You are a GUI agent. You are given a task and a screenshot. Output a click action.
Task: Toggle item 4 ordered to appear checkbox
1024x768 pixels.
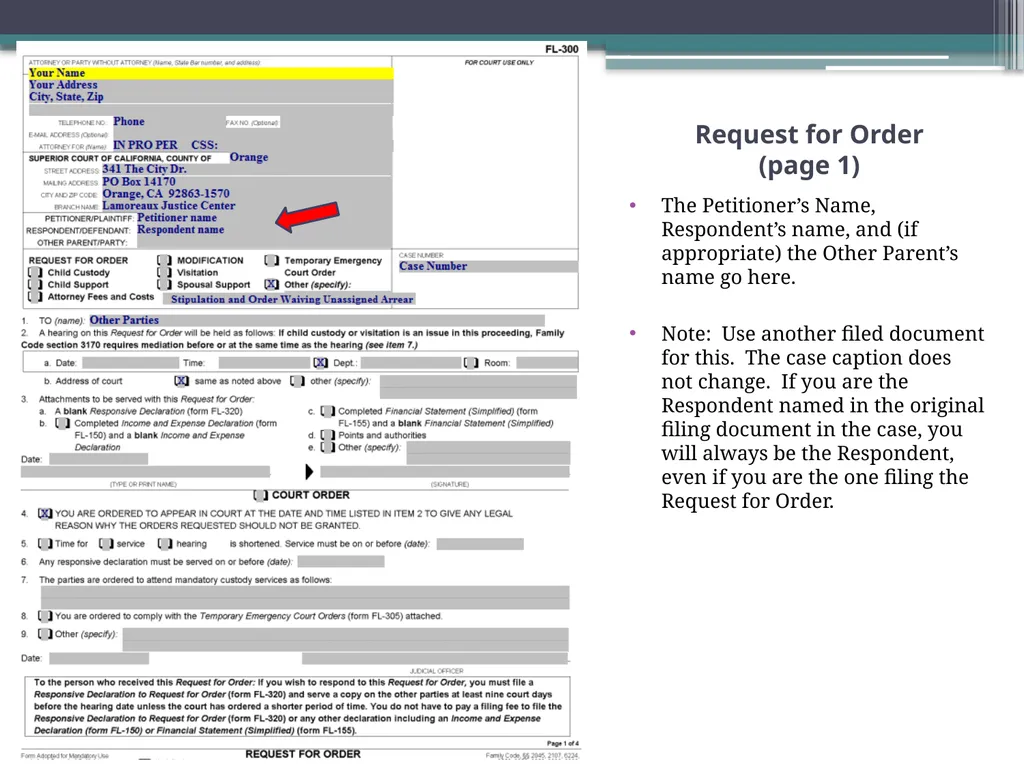[x=45, y=513]
